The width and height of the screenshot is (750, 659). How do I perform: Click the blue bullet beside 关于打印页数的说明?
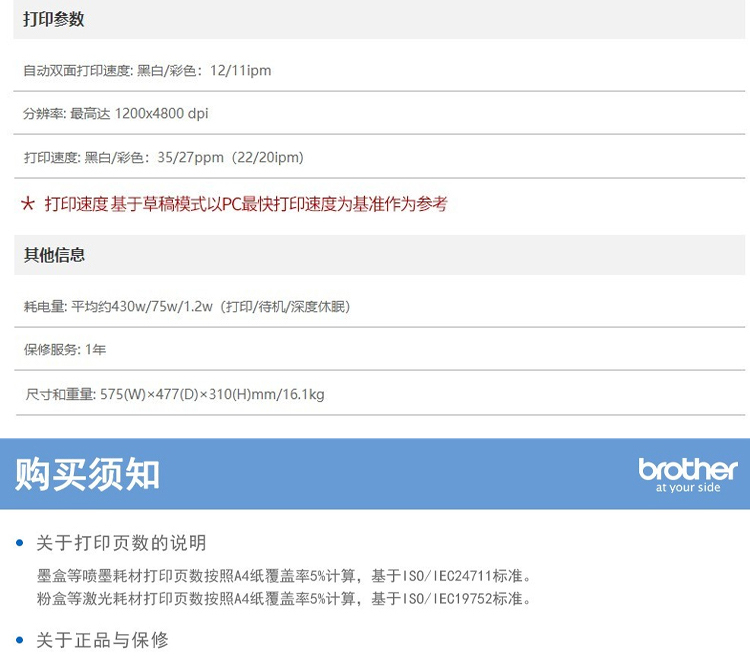point(20,542)
